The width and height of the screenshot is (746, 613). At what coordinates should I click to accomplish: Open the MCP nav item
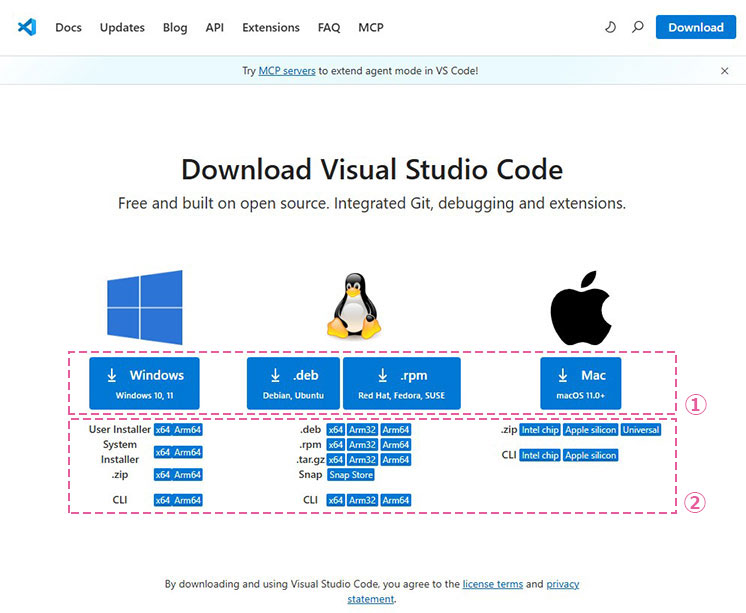[x=371, y=28]
